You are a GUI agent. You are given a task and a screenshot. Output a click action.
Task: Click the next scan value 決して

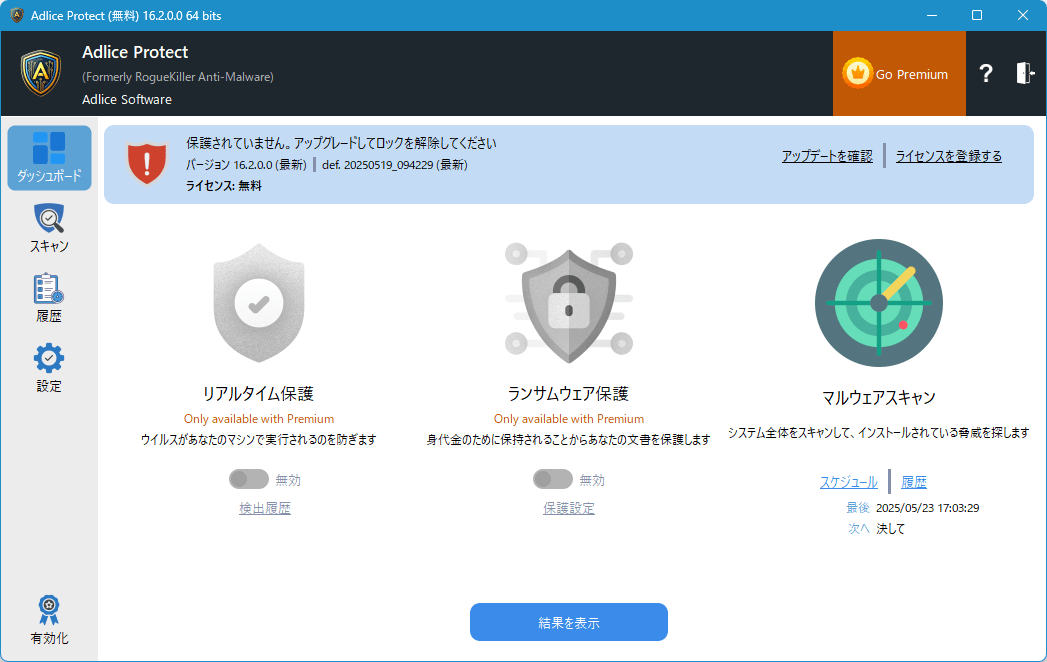click(891, 528)
